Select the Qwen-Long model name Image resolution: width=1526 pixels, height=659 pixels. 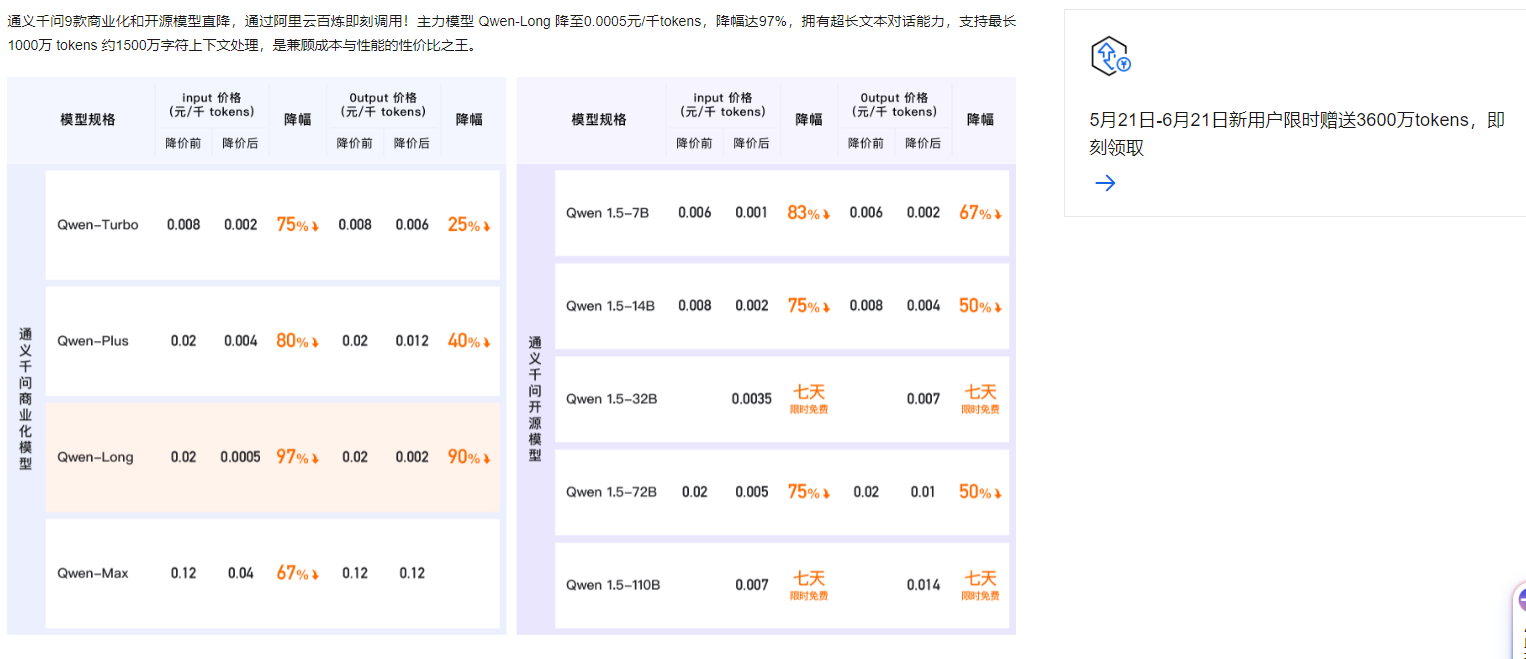95,457
